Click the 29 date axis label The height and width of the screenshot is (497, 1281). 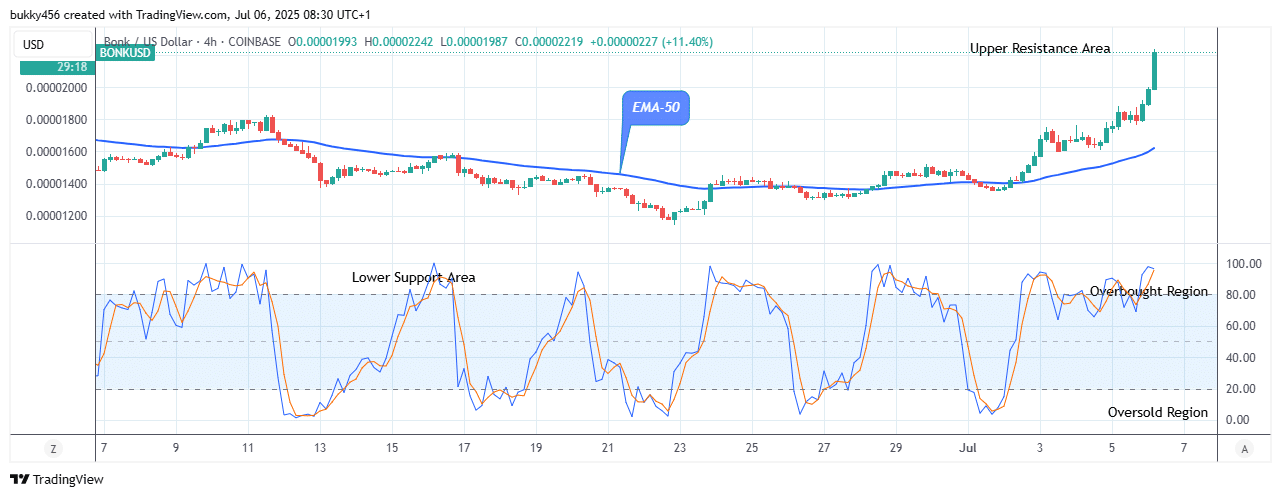pos(896,448)
